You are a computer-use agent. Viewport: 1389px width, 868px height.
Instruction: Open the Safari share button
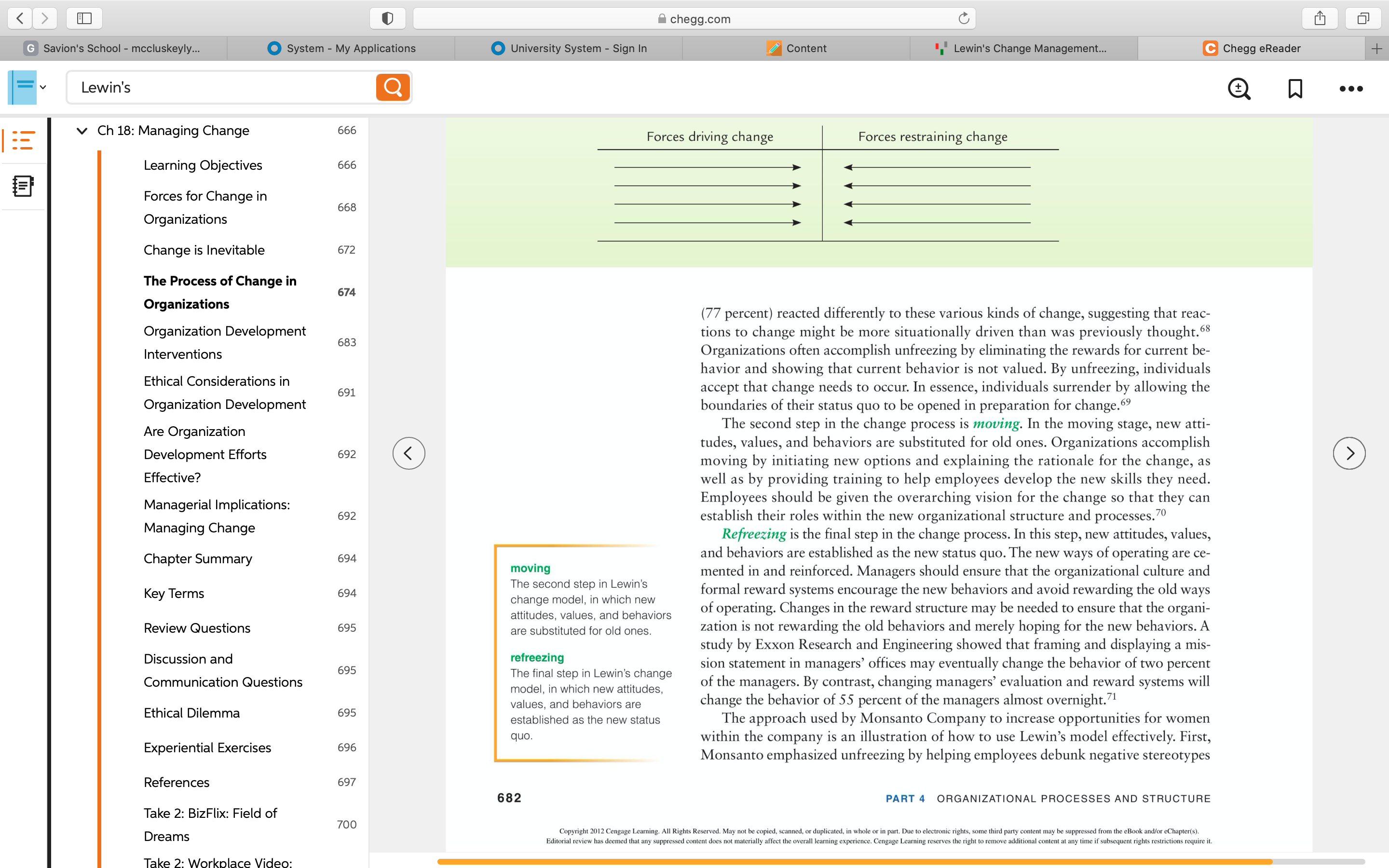click(x=1320, y=18)
